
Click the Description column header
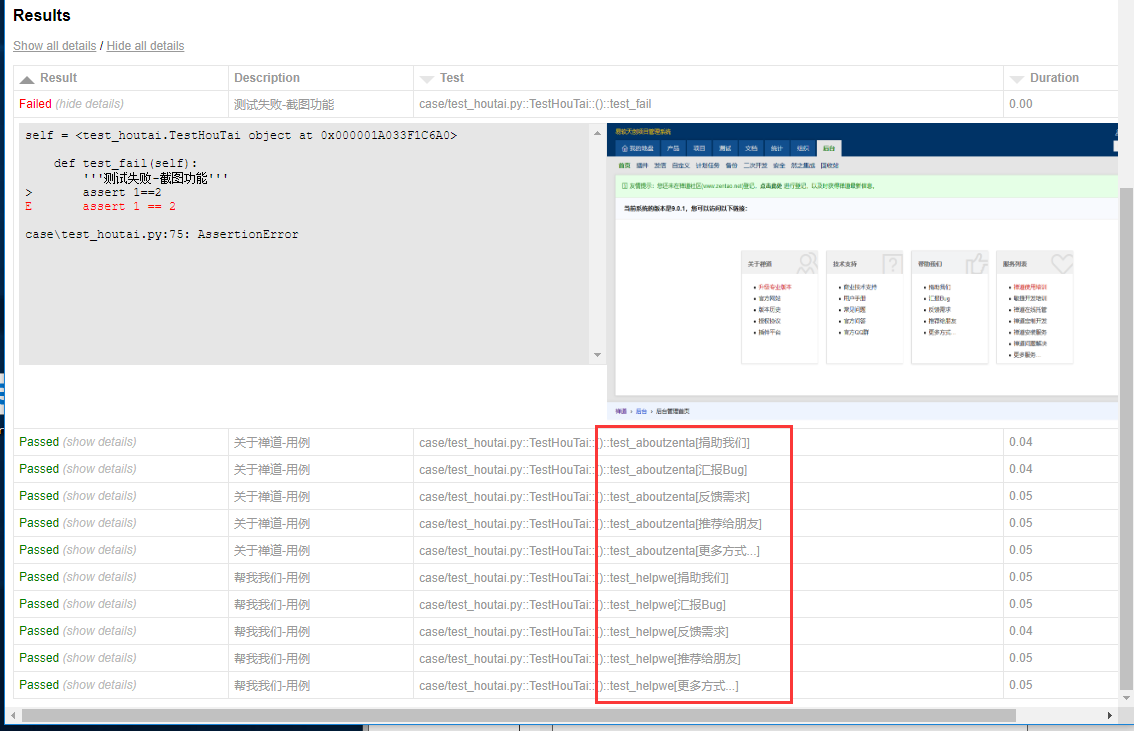[x=267, y=78]
